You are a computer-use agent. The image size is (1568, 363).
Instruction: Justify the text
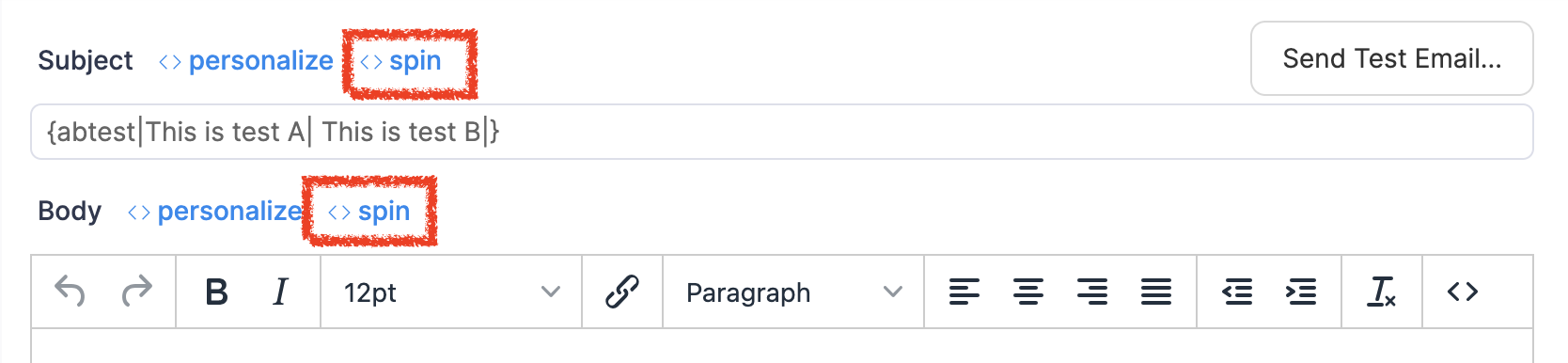(x=1156, y=292)
